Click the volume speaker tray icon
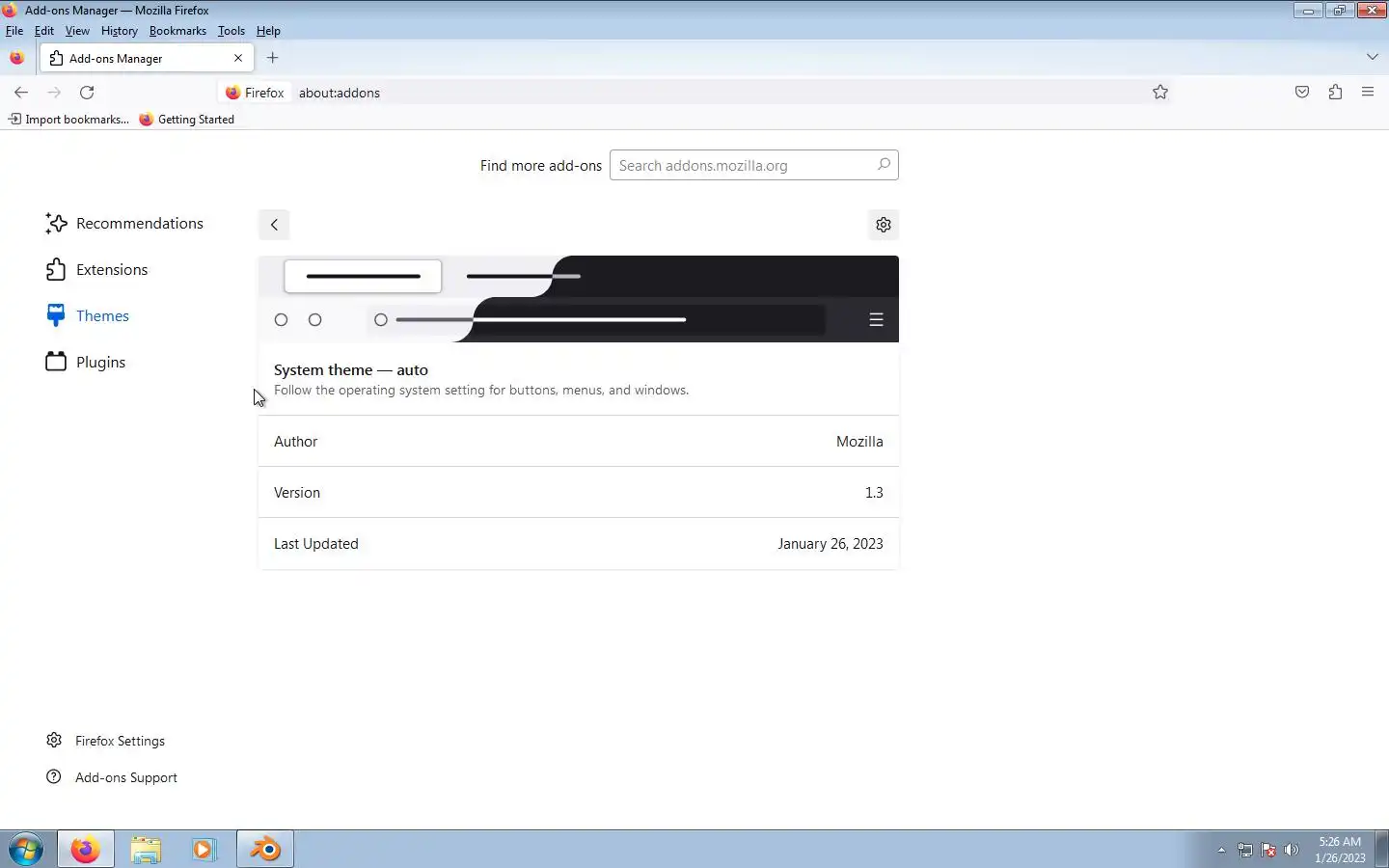 click(1292, 851)
